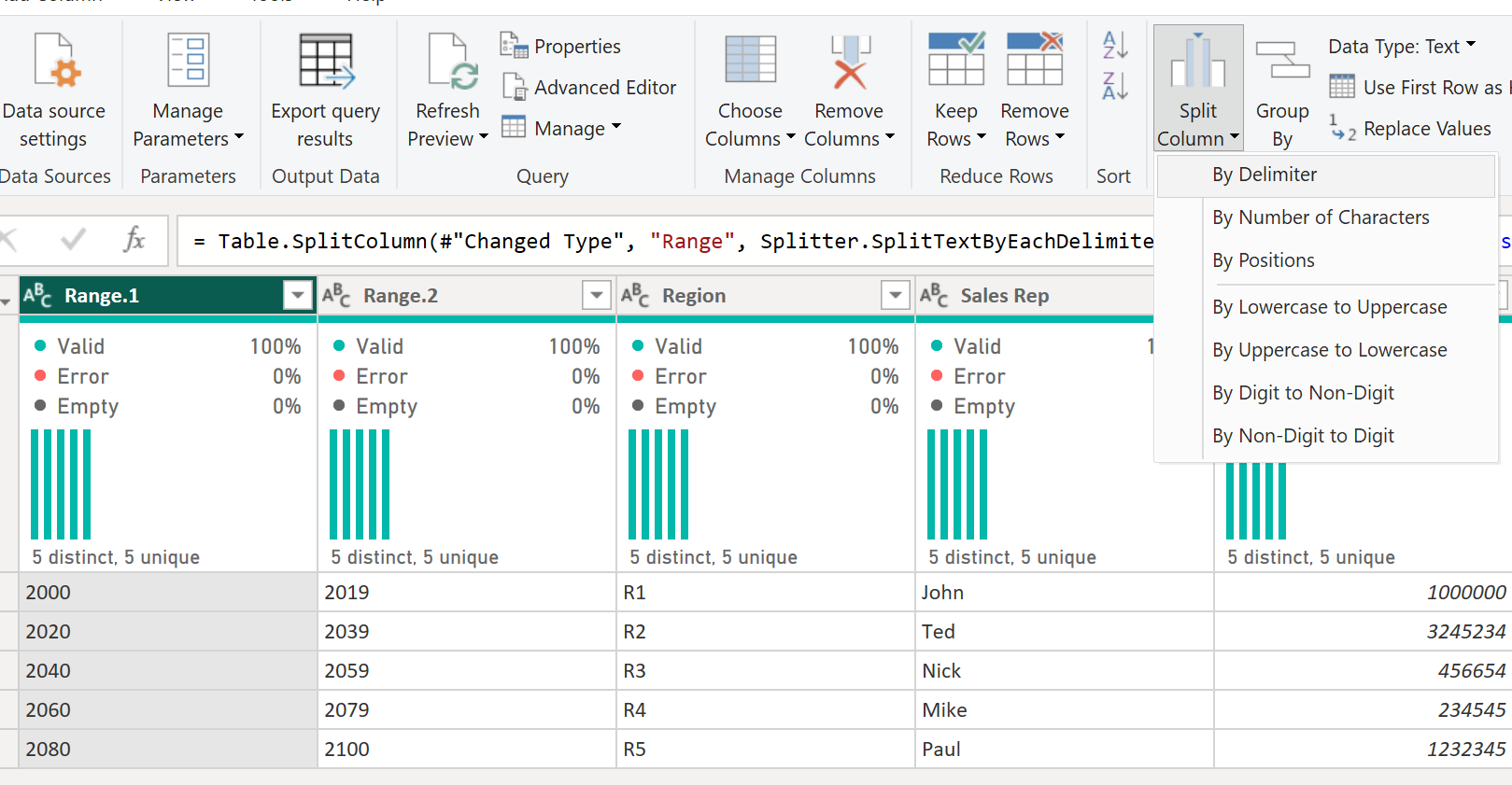
Task: Sort column ascending A to Z
Action: [x=1114, y=45]
